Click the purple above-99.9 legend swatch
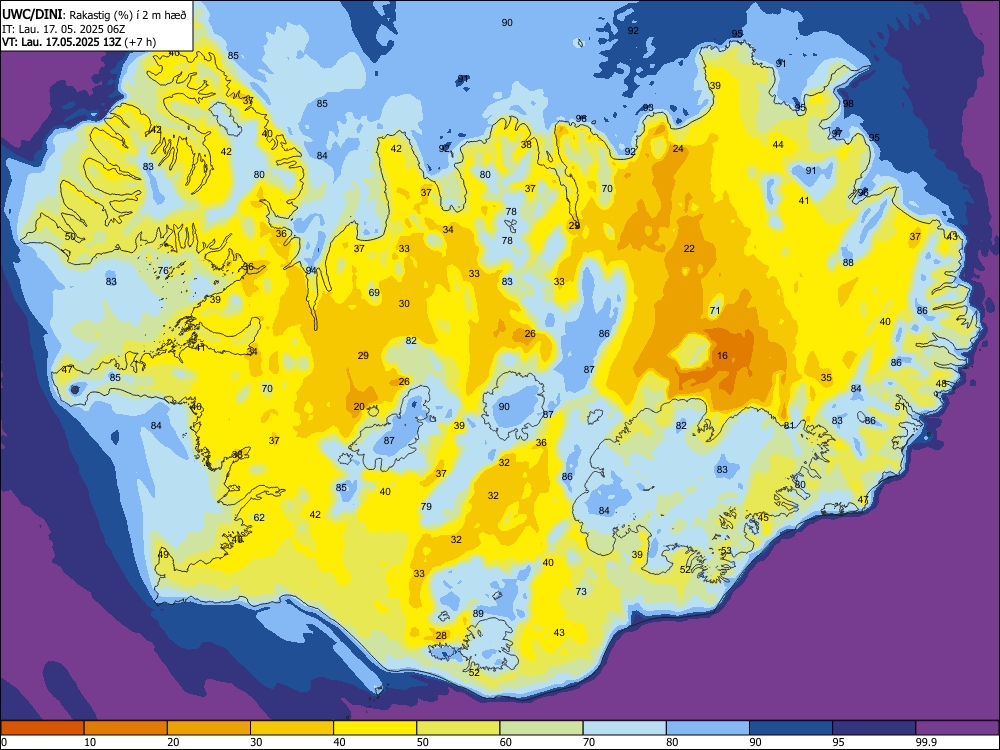The image size is (1000, 750). tap(957, 728)
